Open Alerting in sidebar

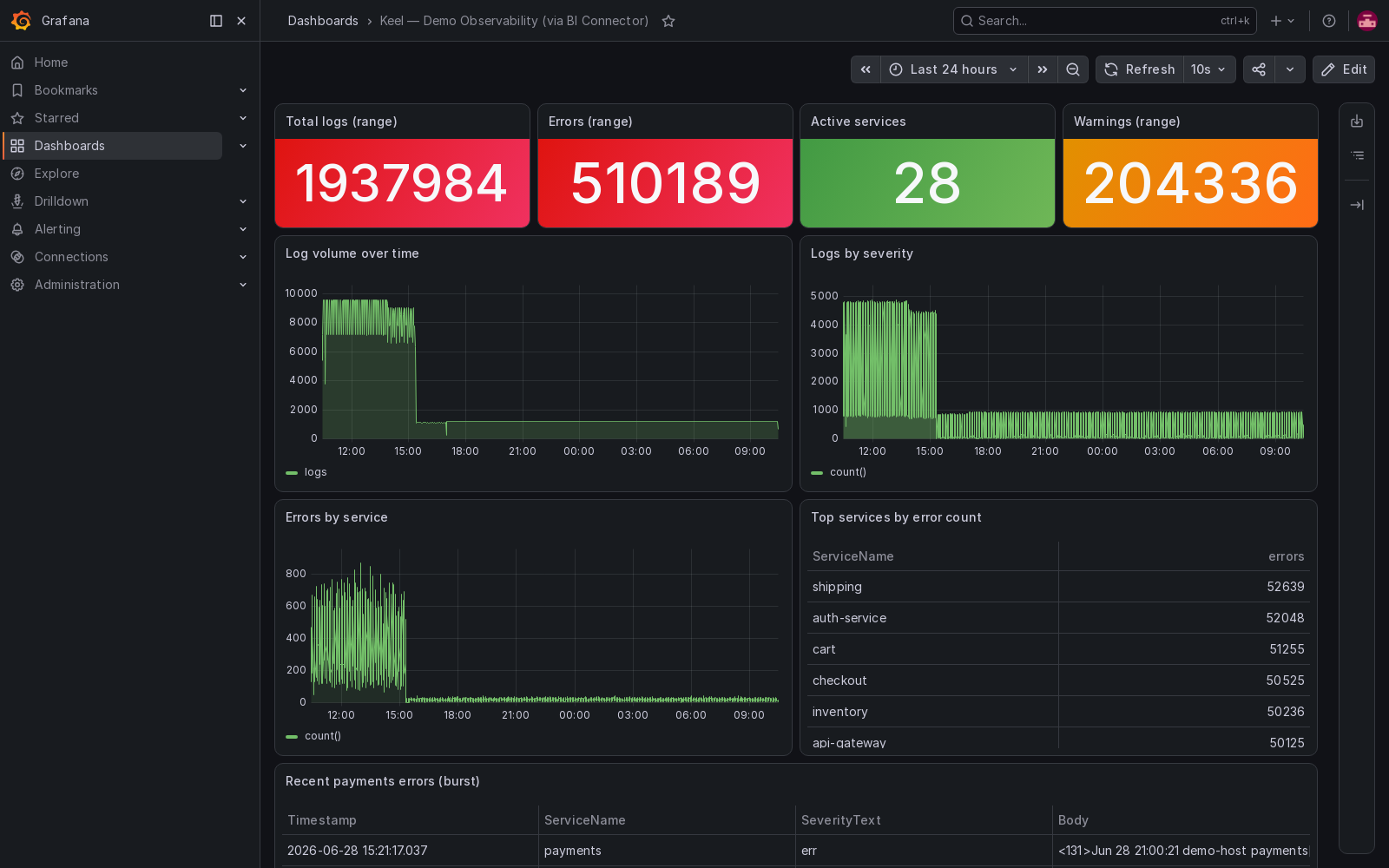pos(57,229)
